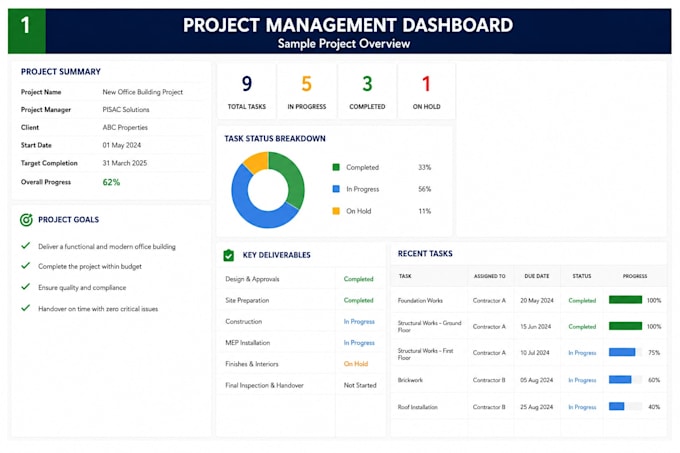Image resolution: width=680 pixels, height=453 pixels.
Task: Click the checkmark beside 'Ensure quality and compliance'
Action: tap(26, 287)
